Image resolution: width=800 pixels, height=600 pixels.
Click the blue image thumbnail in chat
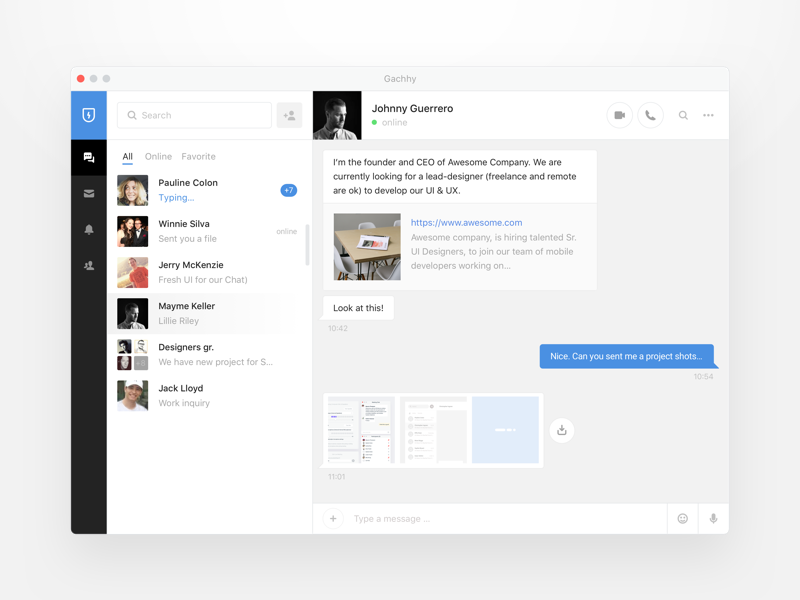(505, 430)
